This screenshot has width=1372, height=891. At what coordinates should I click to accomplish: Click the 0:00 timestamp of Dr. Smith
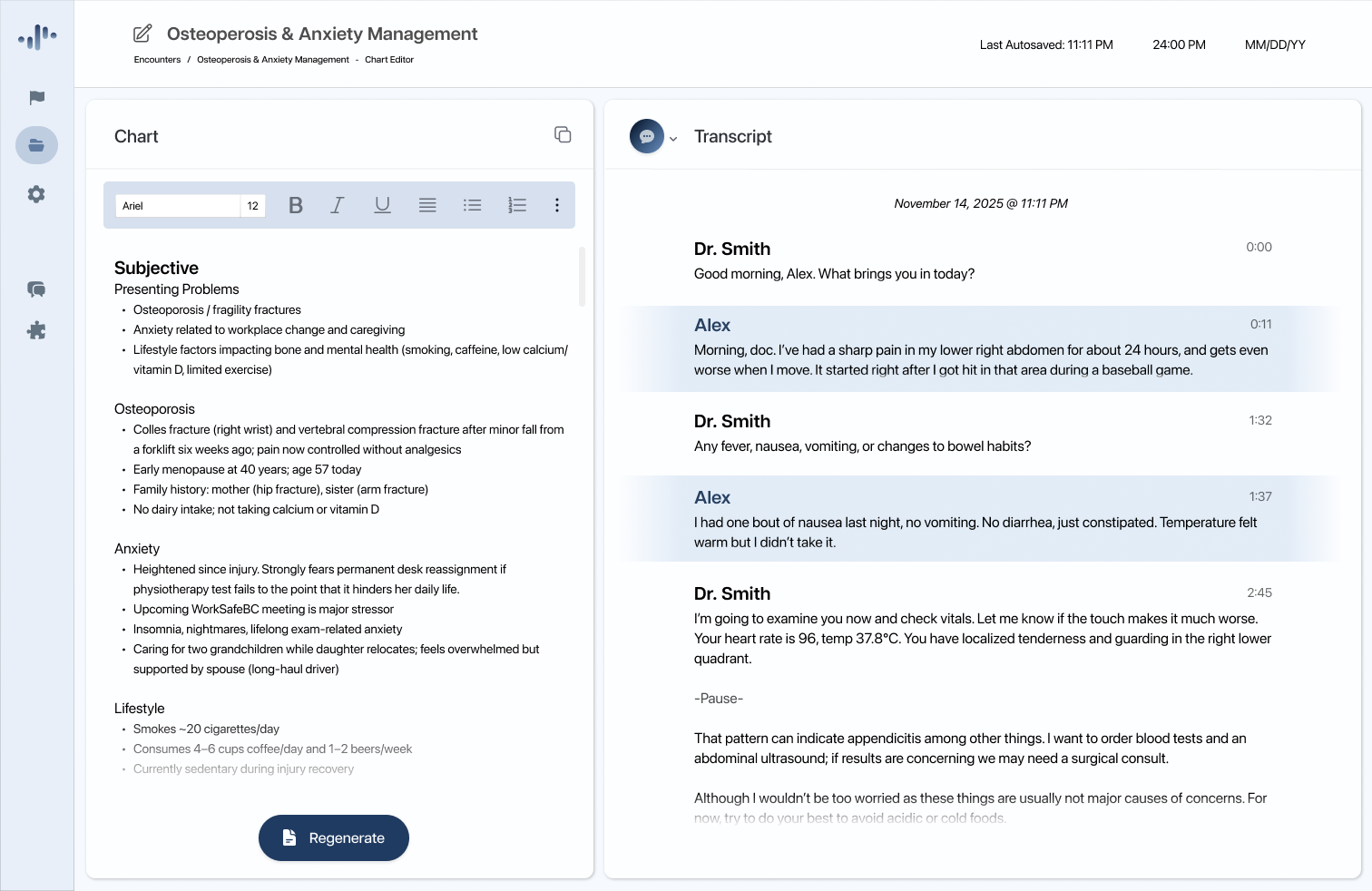(x=1259, y=247)
